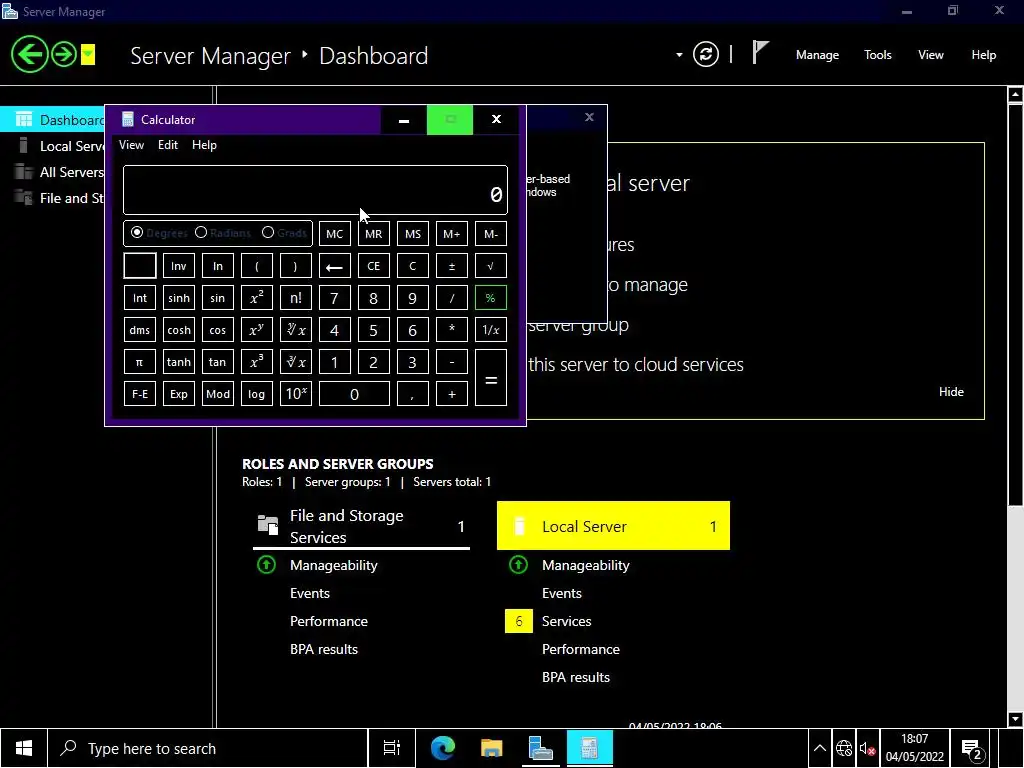This screenshot has height=768, width=1024.
Task: Launch Microsoft Edge from the taskbar
Action: point(443,748)
